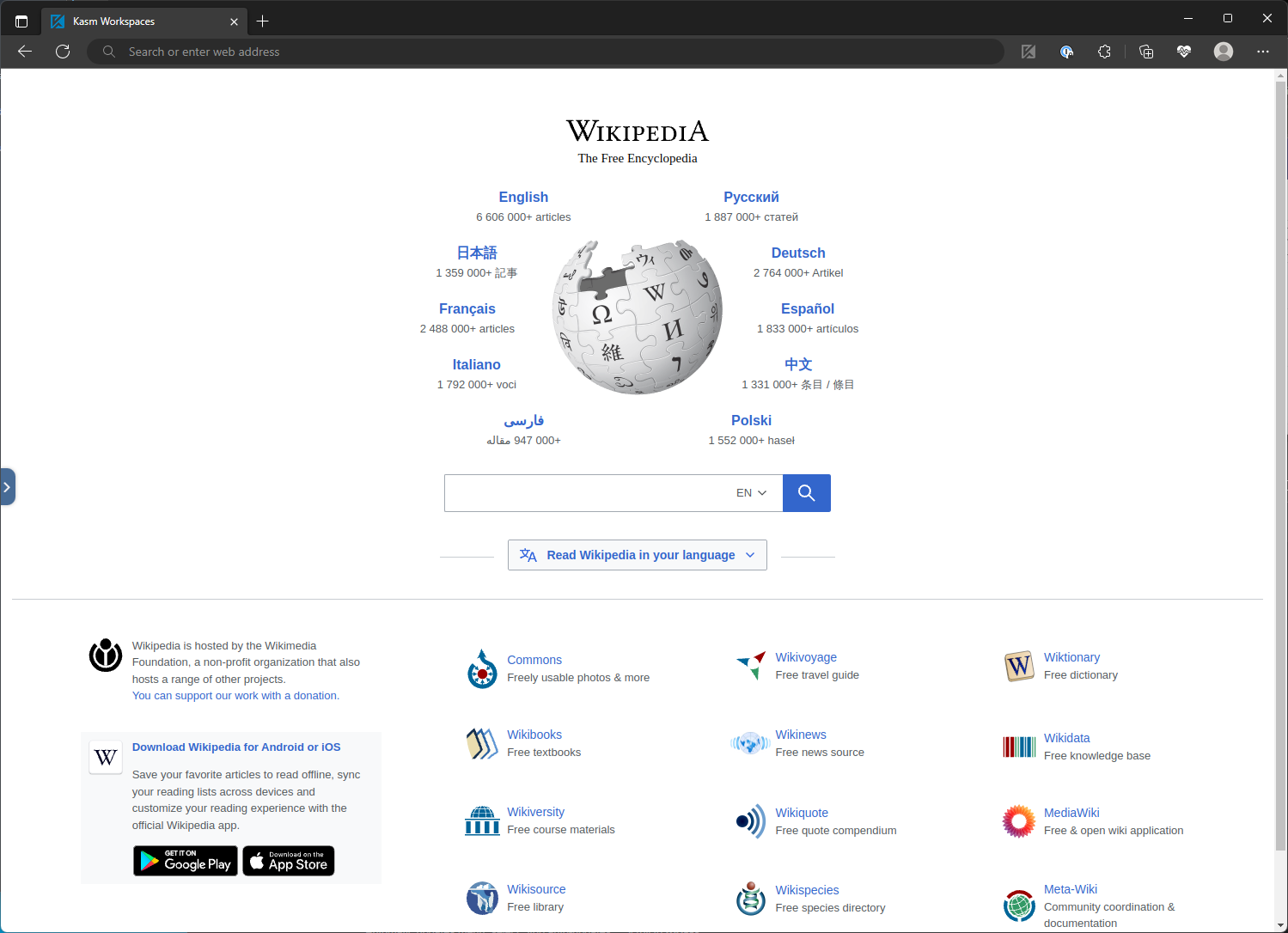The height and width of the screenshot is (933, 1288).
Task: Click the Wiktionary tile icon
Action: 1019,666
